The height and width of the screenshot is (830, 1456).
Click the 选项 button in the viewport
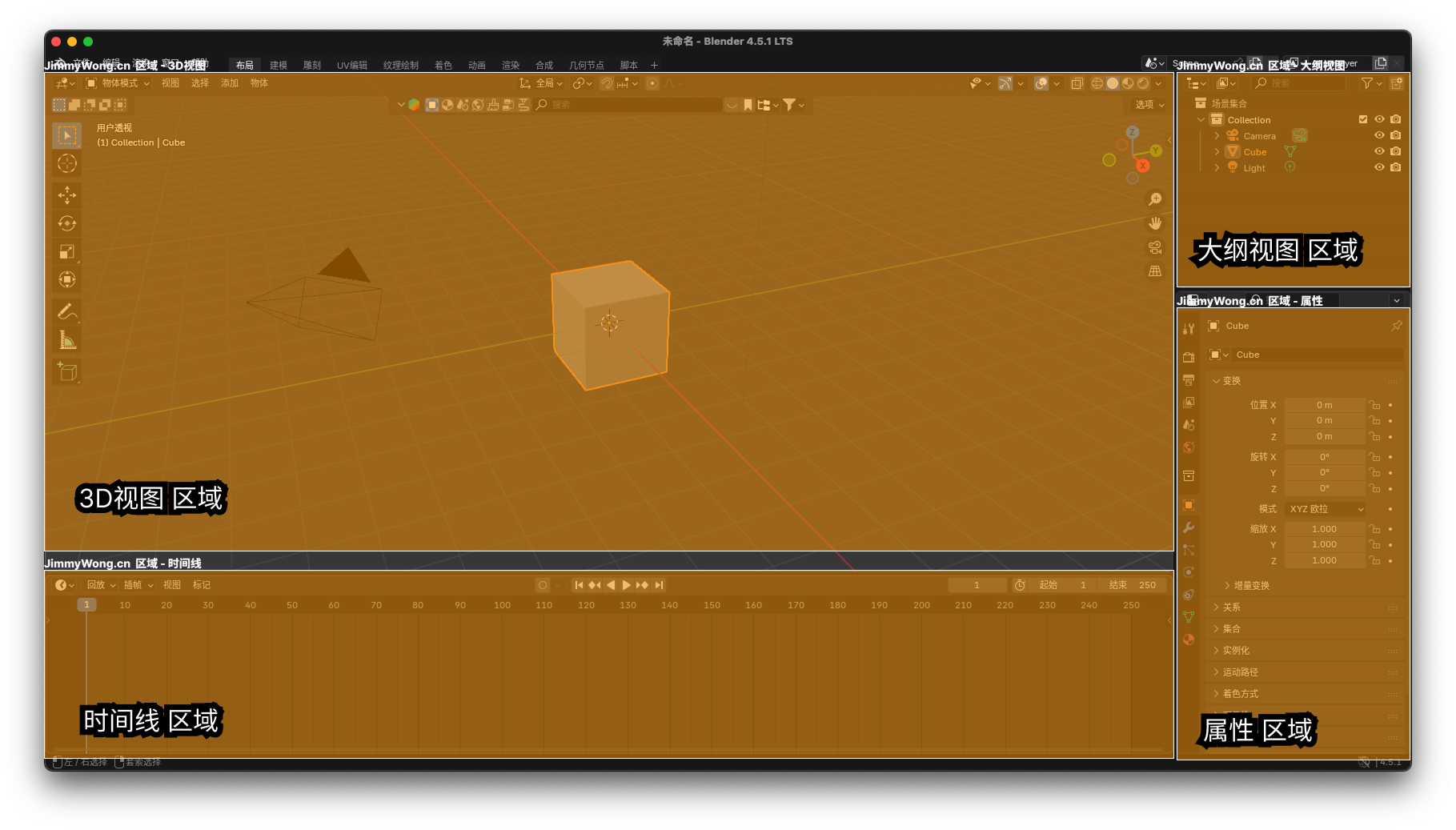tap(1149, 105)
